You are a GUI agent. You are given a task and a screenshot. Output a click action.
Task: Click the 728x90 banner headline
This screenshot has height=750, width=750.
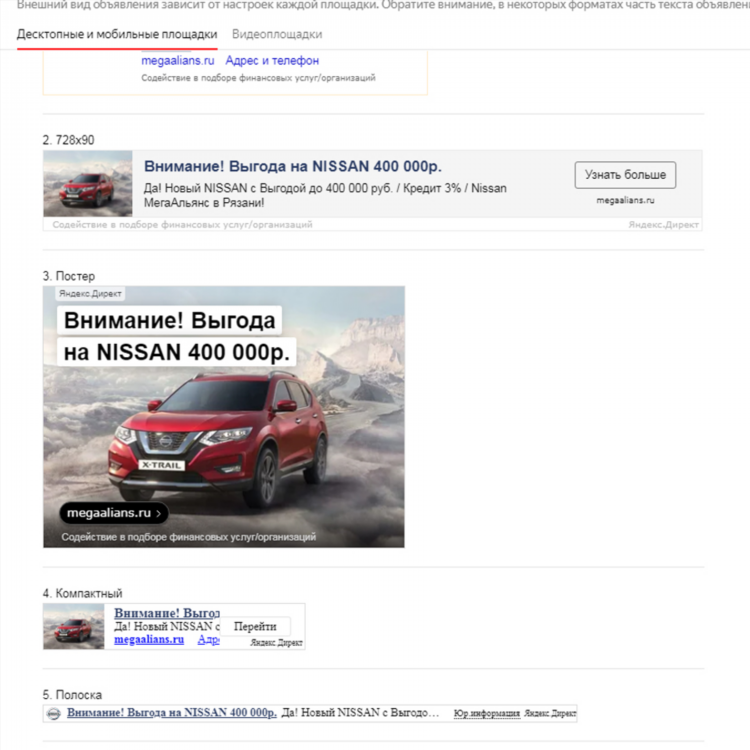click(x=293, y=166)
